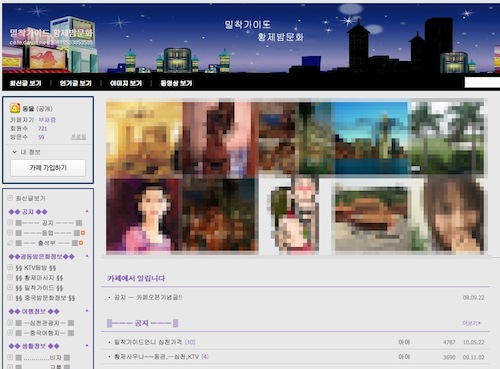Collapse the 공지 menu section

[87, 211]
